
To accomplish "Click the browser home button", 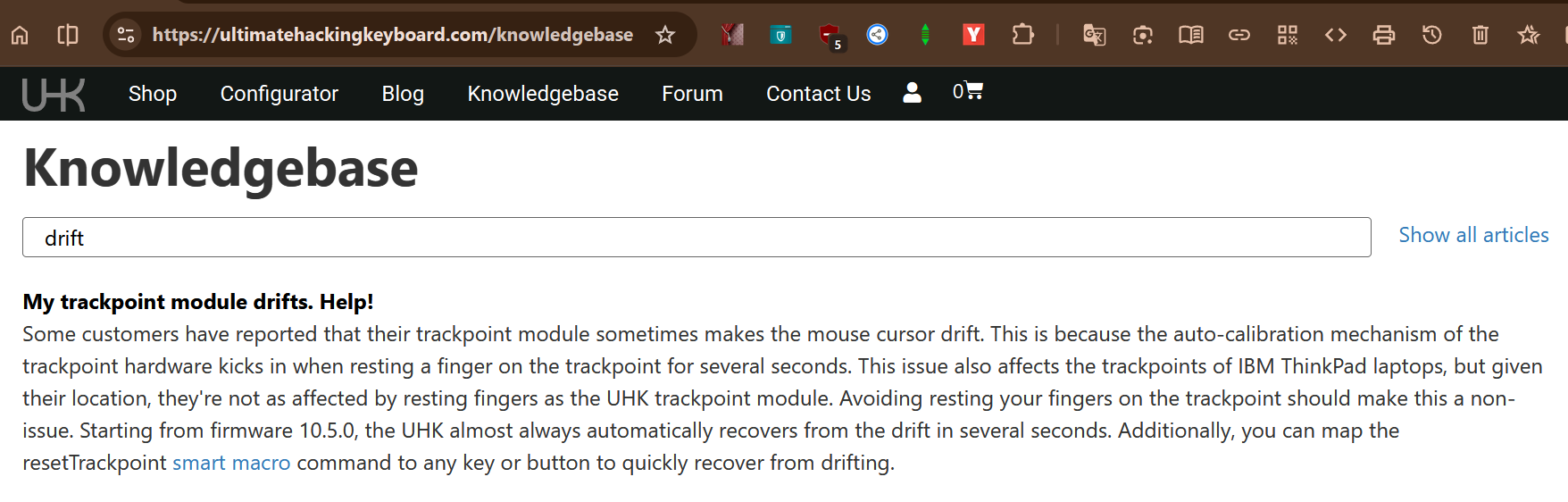I will coord(20,35).
